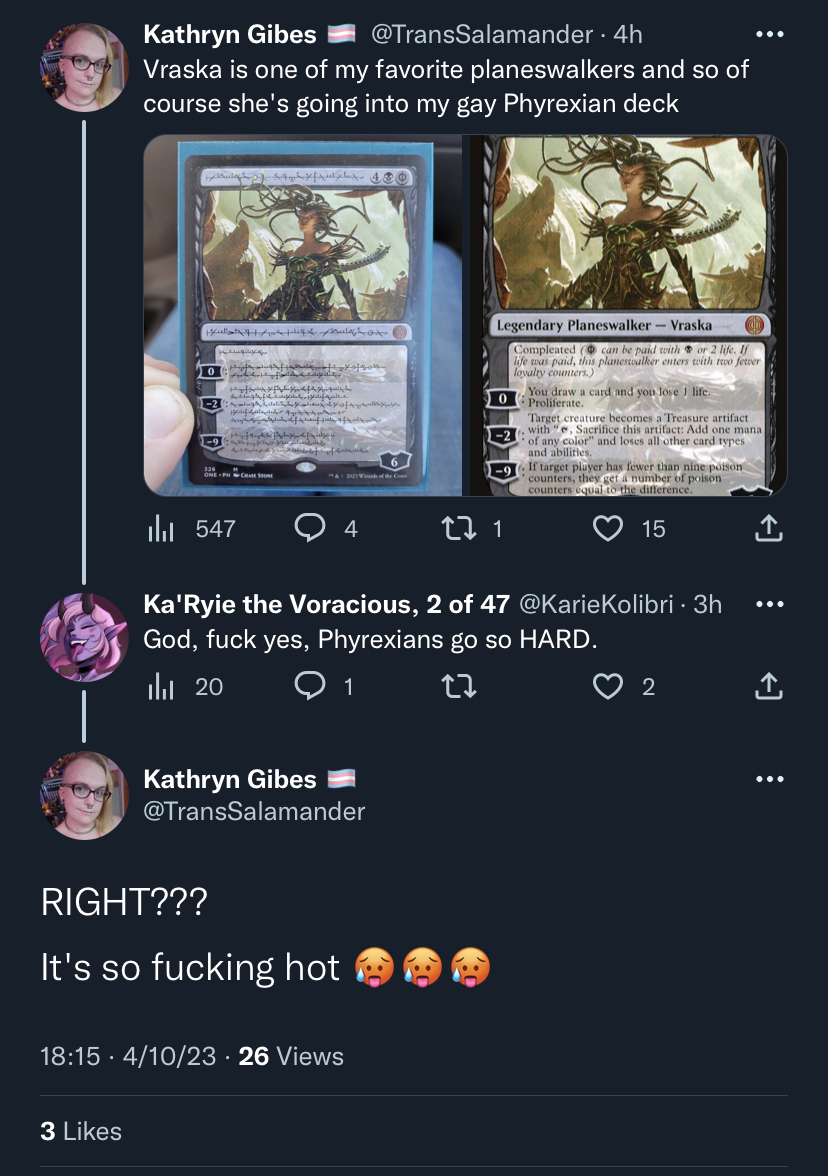Share the Vraska planeswalker tweet
This screenshot has width=828, height=1176.
tap(769, 529)
